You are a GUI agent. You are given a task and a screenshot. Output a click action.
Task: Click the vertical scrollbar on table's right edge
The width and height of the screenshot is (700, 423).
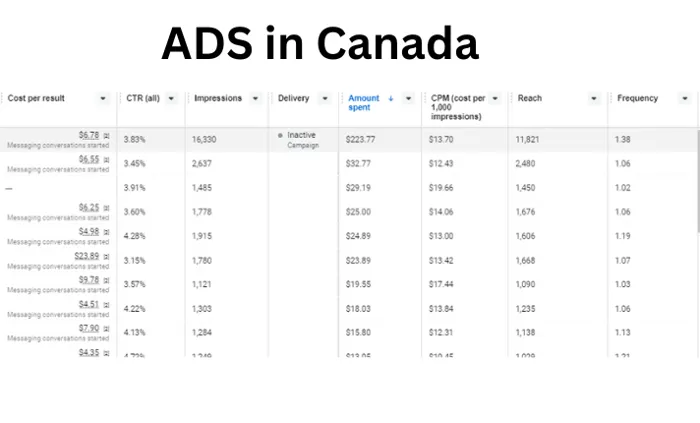pyautogui.click(x=698, y=181)
